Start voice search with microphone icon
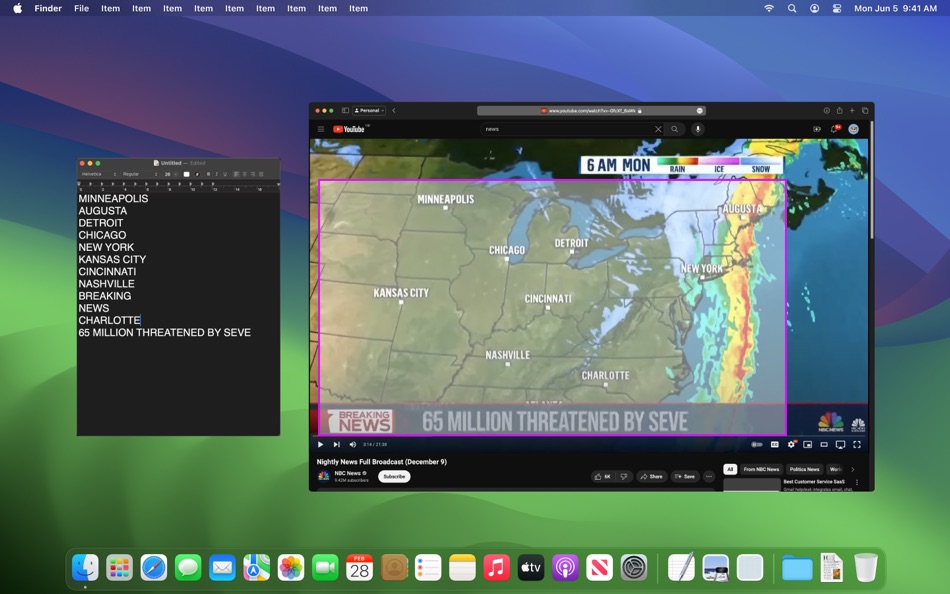Image resolution: width=950 pixels, height=594 pixels. [697, 129]
